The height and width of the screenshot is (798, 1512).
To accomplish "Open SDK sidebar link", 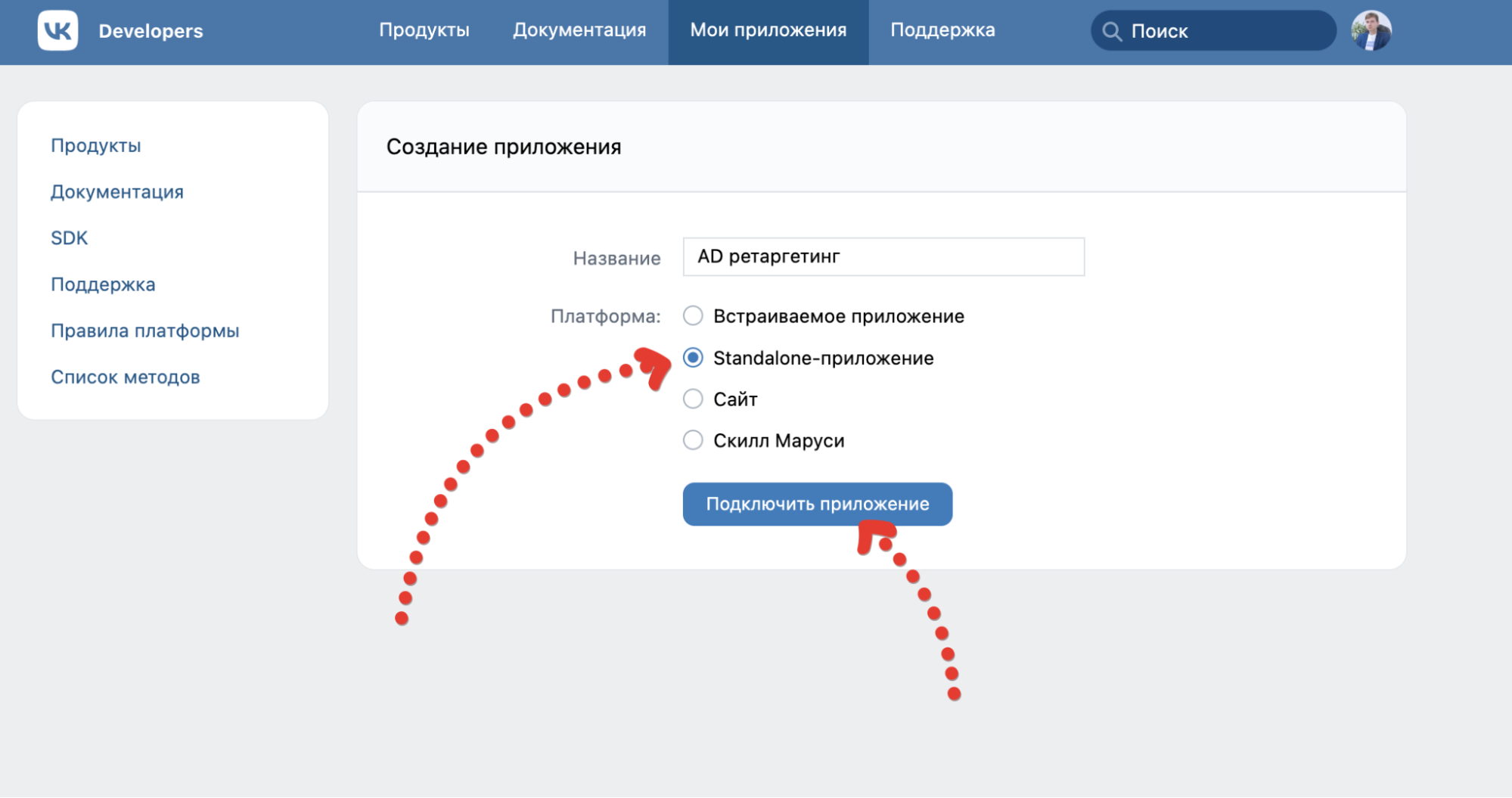I will [x=70, y=238].
